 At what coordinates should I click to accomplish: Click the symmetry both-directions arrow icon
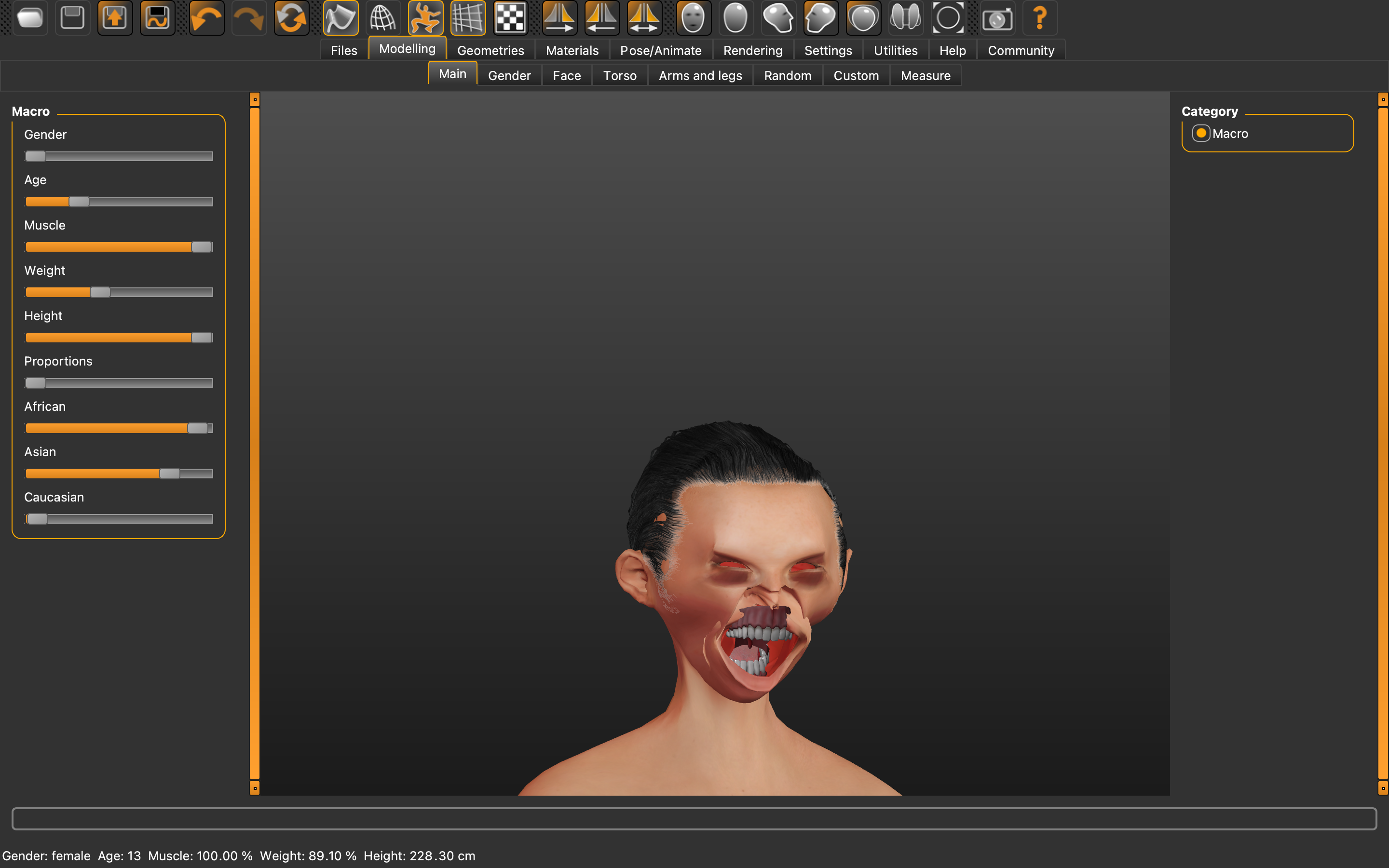tap(643, 18)
